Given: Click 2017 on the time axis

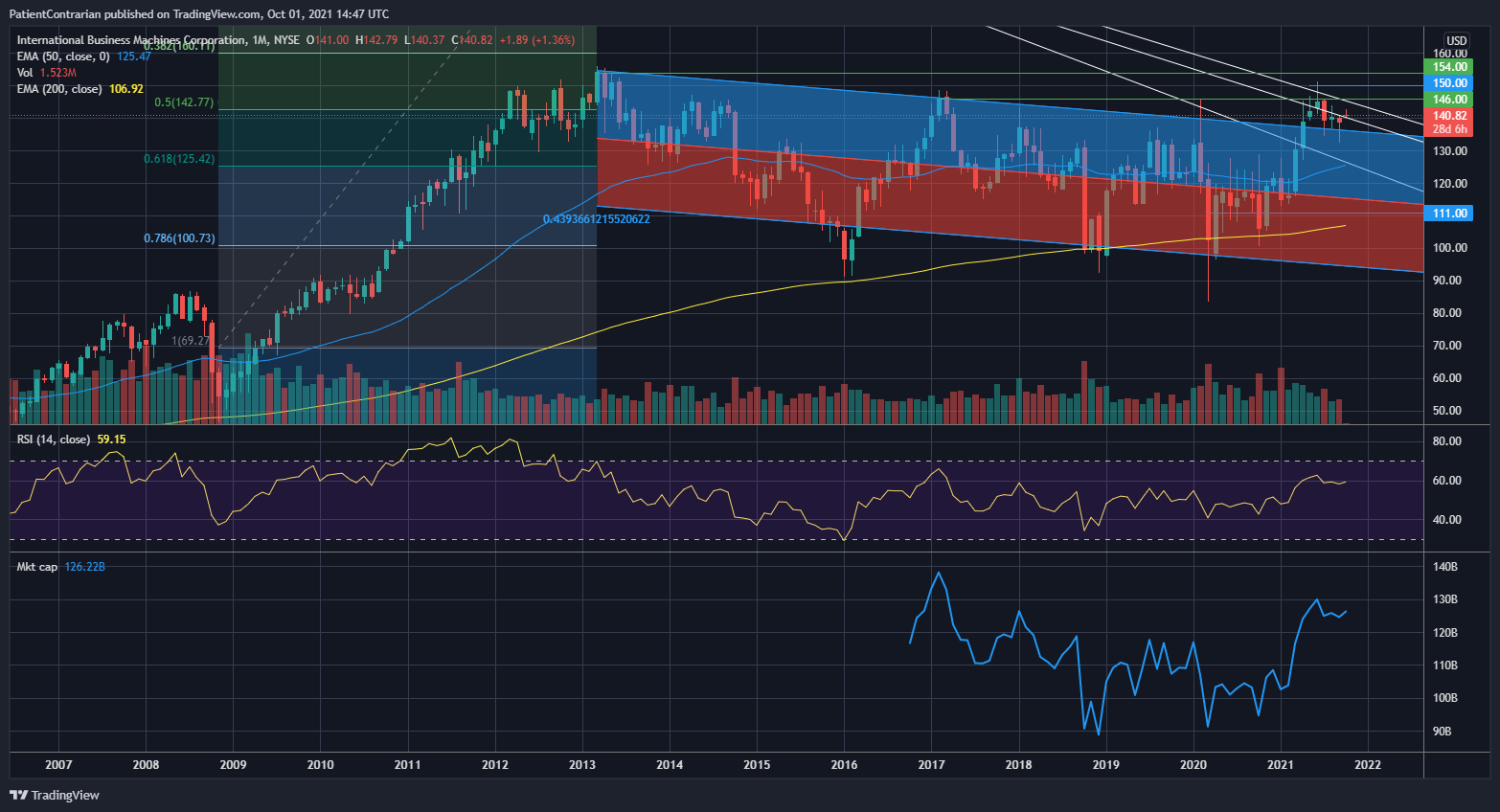Looking at the screenshot, I should click(931, 764).
